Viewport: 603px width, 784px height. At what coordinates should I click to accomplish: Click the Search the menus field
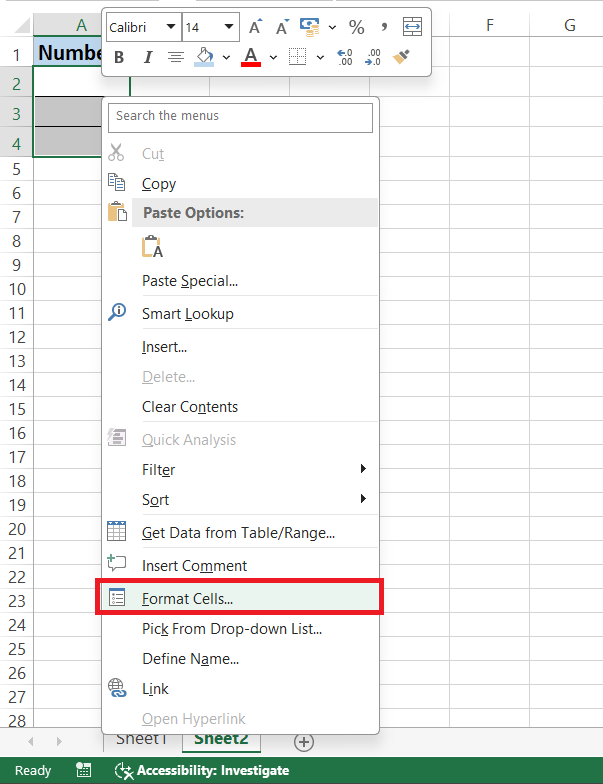tap(240, 118)
